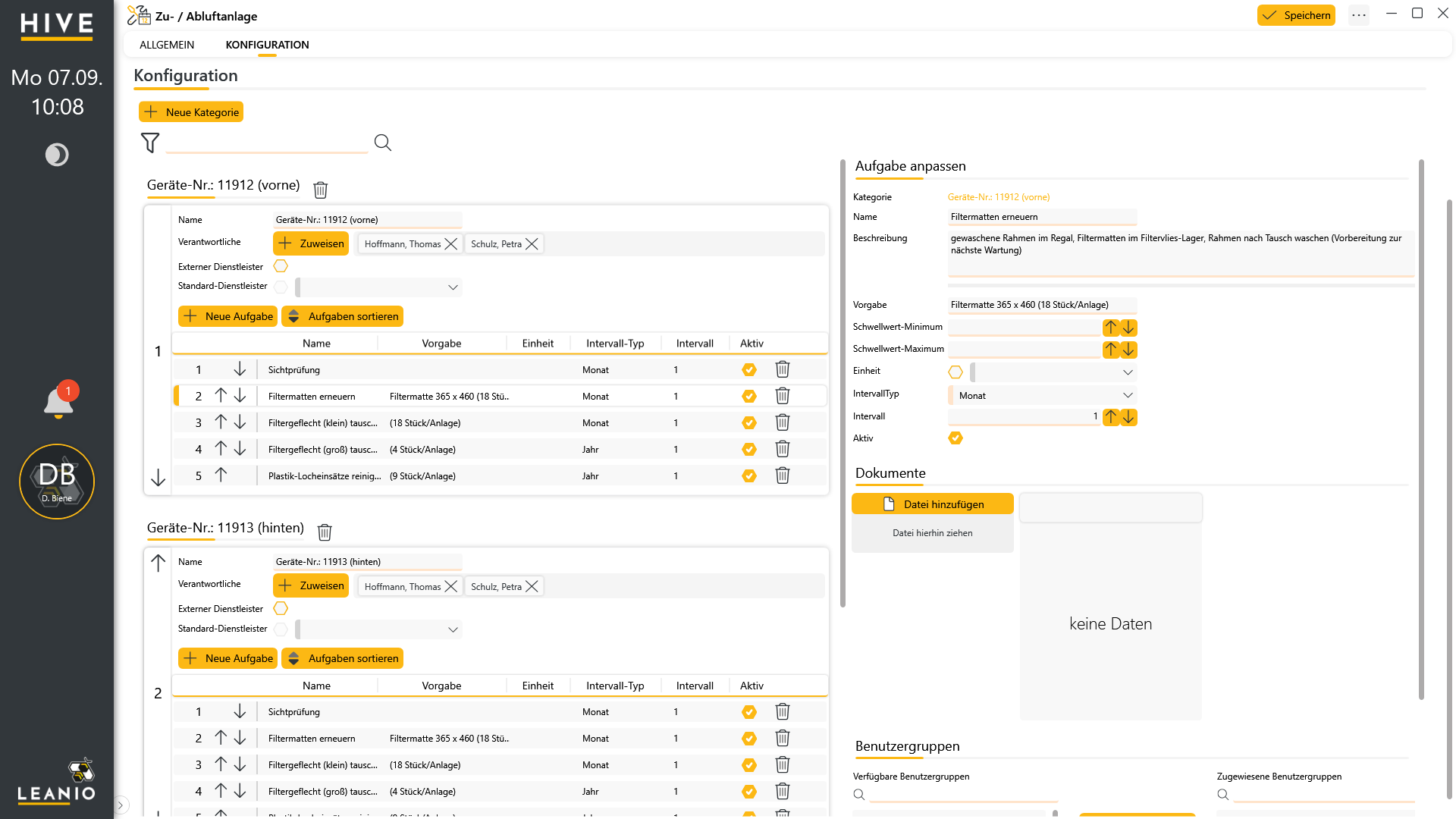
Task: Delete category Geräte-Nr.: 11912 (vorne) via trash icon
Action: (x=321, y=190)
